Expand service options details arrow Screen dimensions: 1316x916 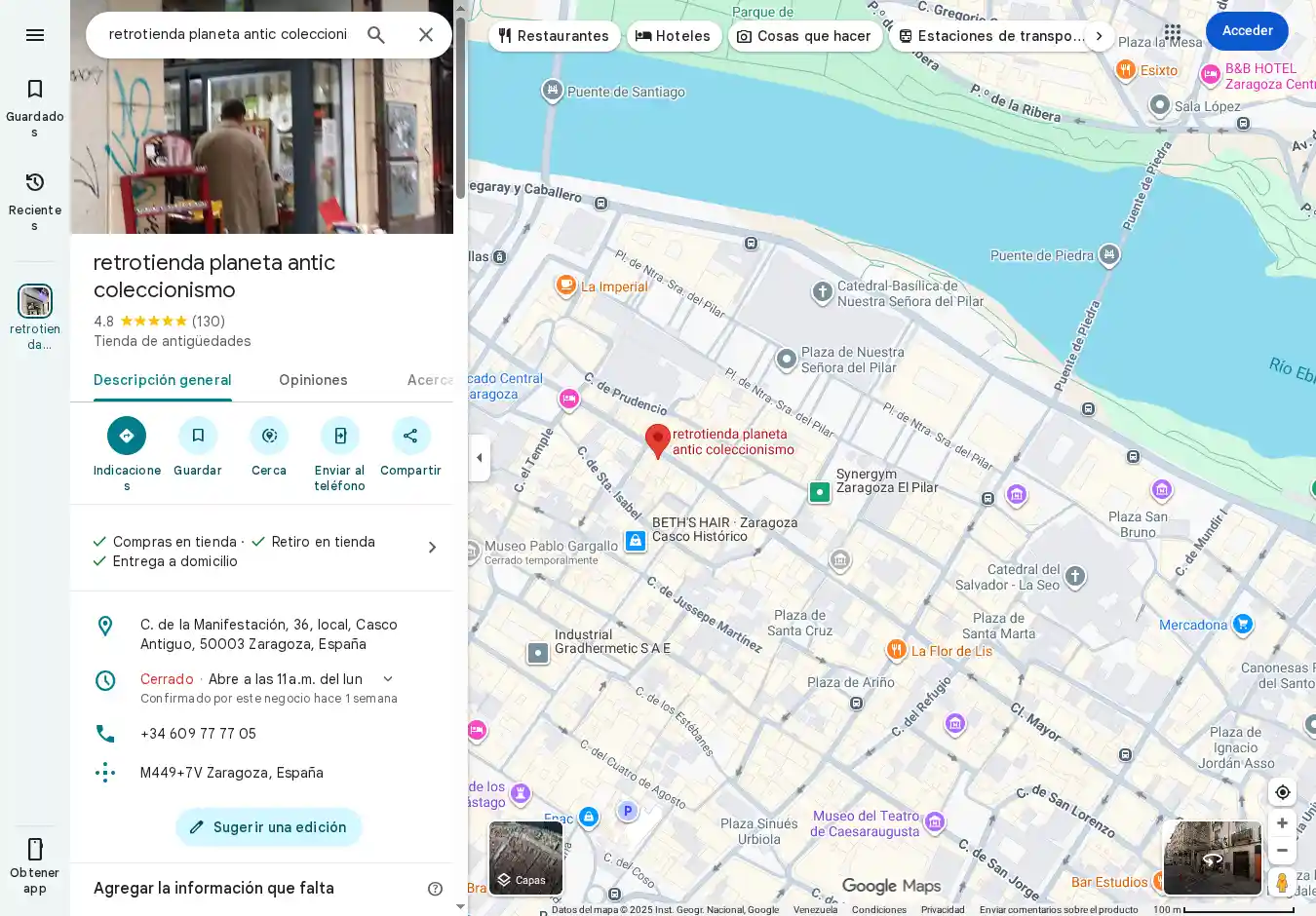(x=432, y=548)
